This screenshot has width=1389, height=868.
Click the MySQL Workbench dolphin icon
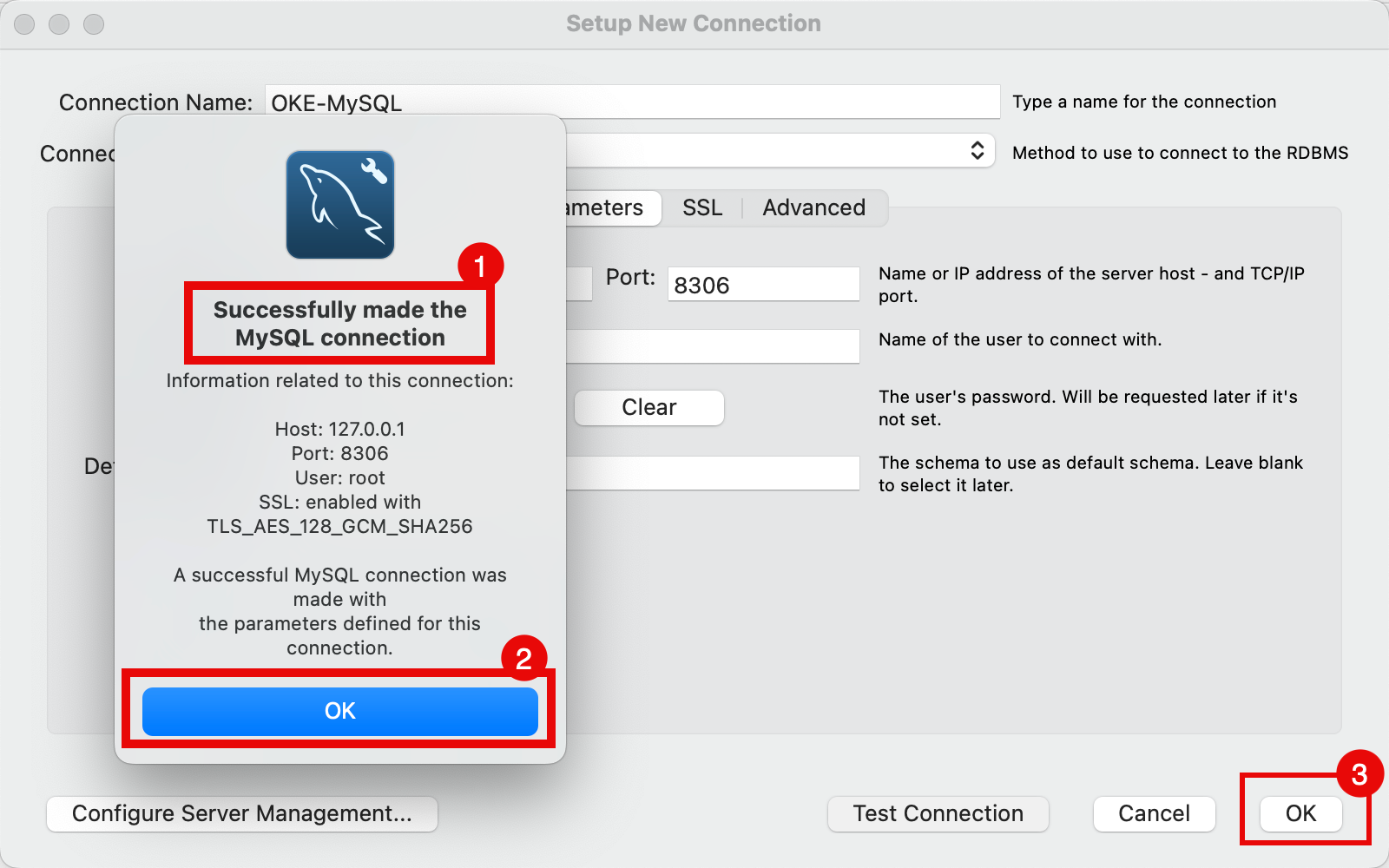[x=340, y=205]
